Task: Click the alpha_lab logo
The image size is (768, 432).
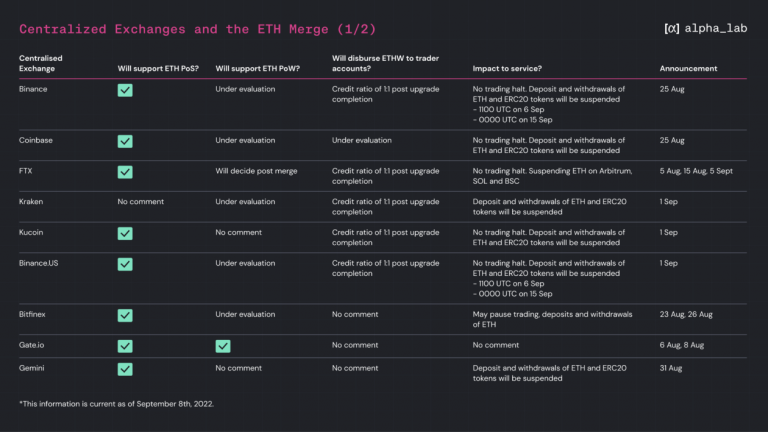Action: 705,28
